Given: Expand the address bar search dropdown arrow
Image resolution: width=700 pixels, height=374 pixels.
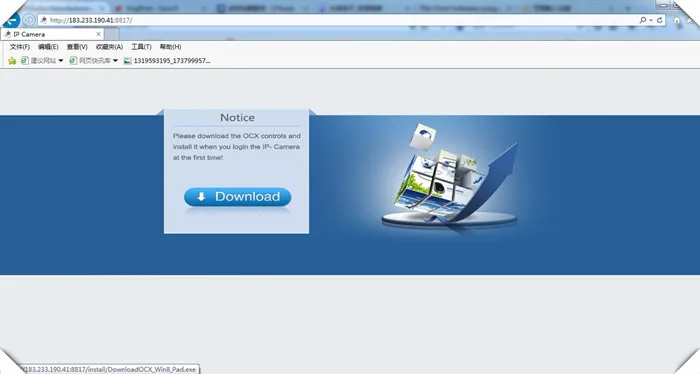Looking at the screenshot, I should (651, 20).
